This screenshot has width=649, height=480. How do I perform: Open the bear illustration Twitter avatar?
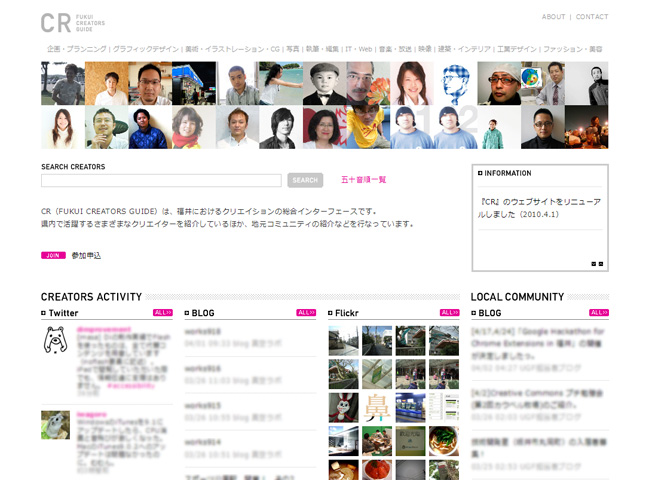click(x=55, y=340)
